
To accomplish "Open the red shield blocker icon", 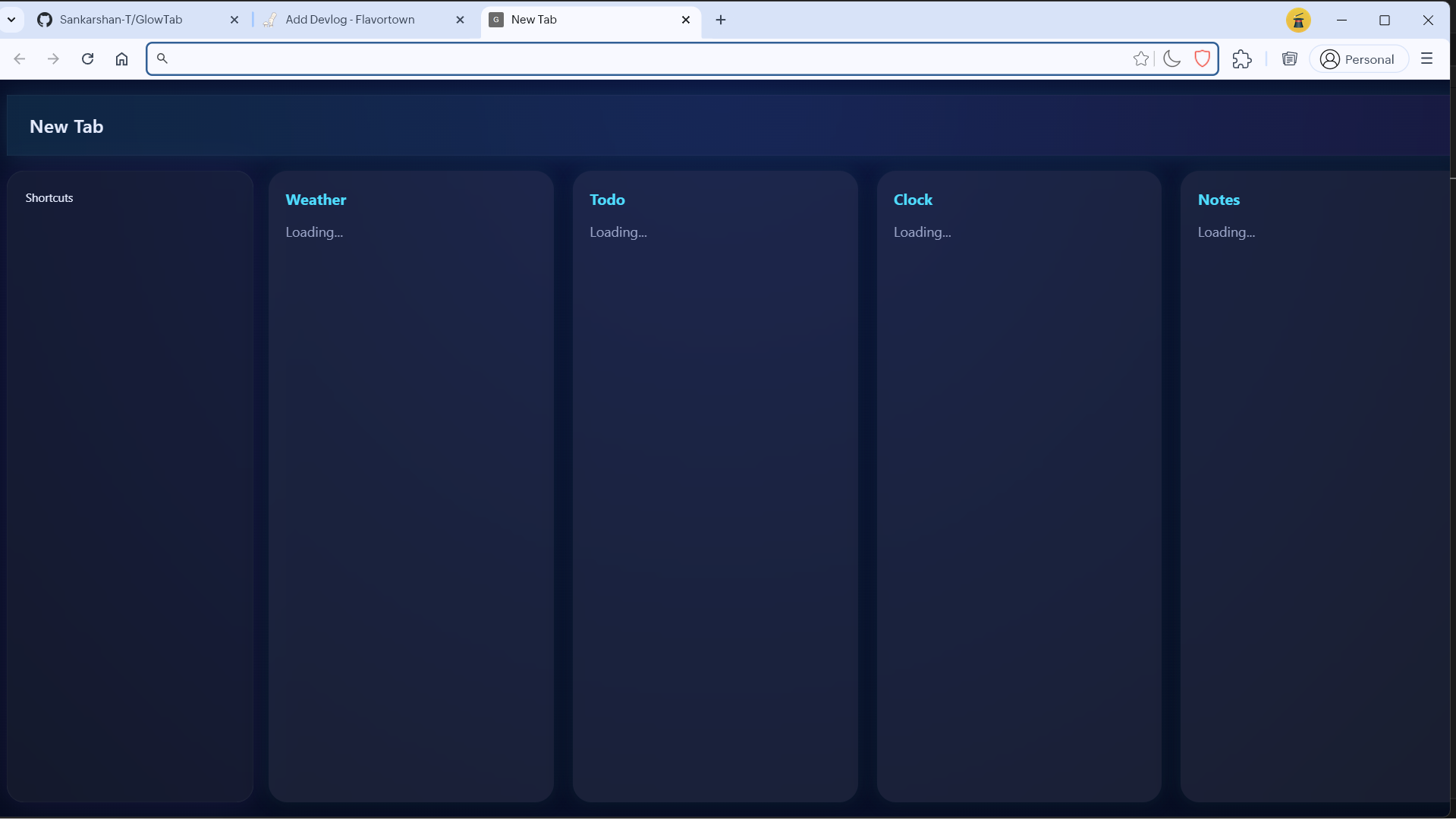I will [x=1202, y=59].
